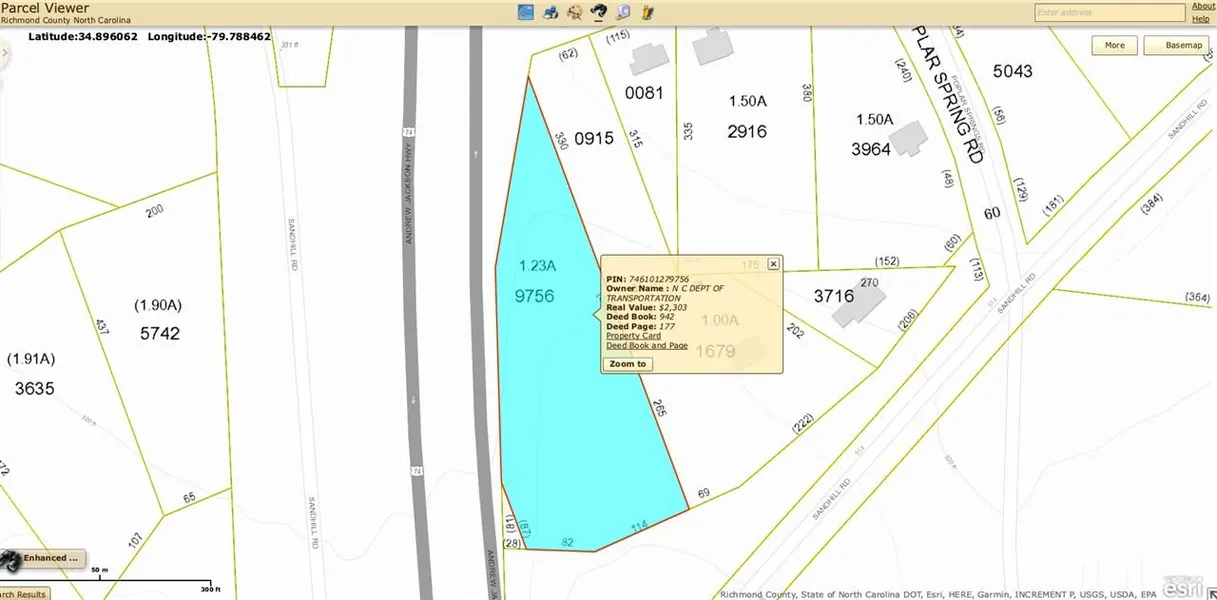Click the Enter address search field
This screenshot has height=600, width=1217.
[x=1109, y=13]
